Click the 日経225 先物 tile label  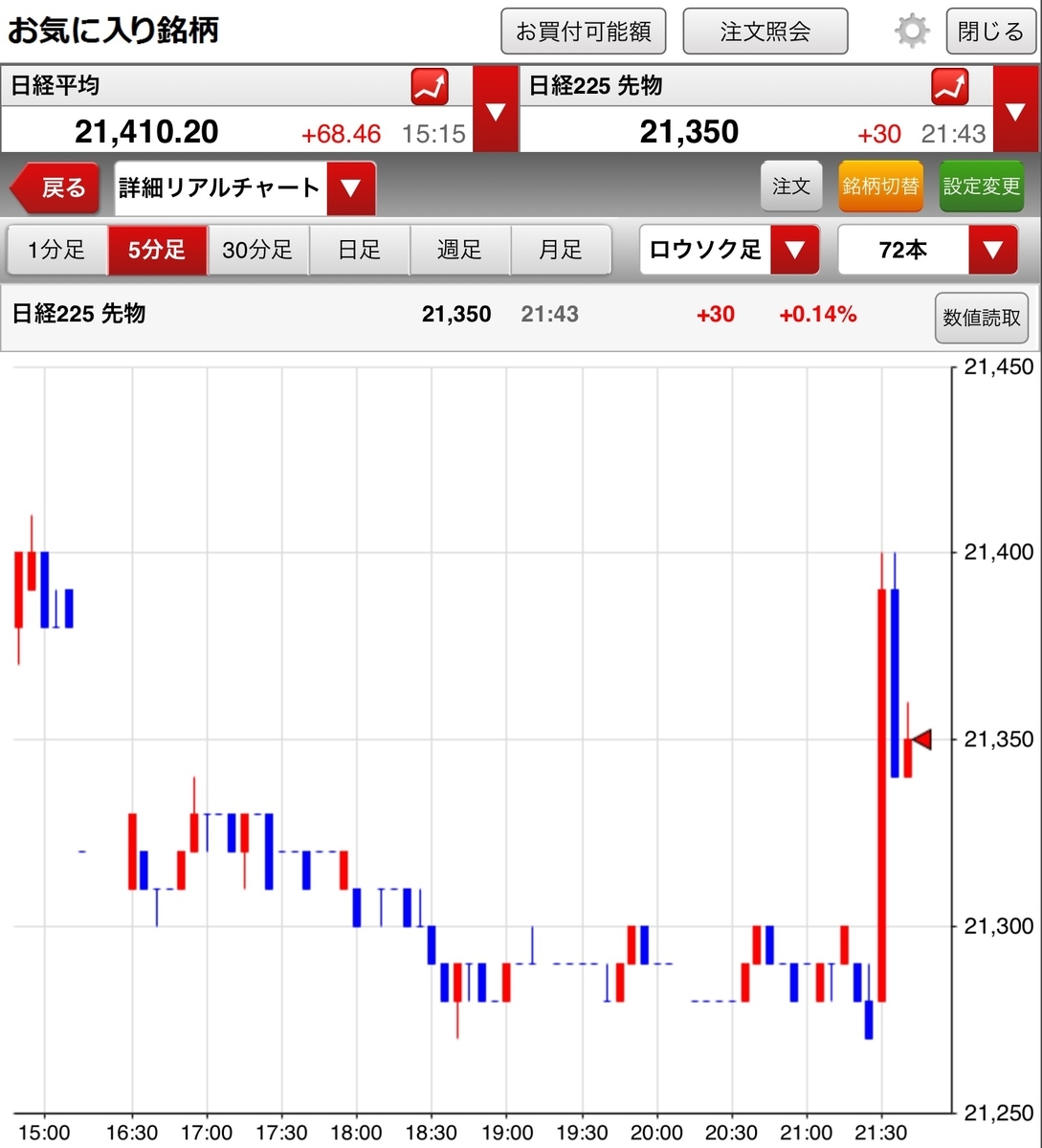[x=595, y=86]
